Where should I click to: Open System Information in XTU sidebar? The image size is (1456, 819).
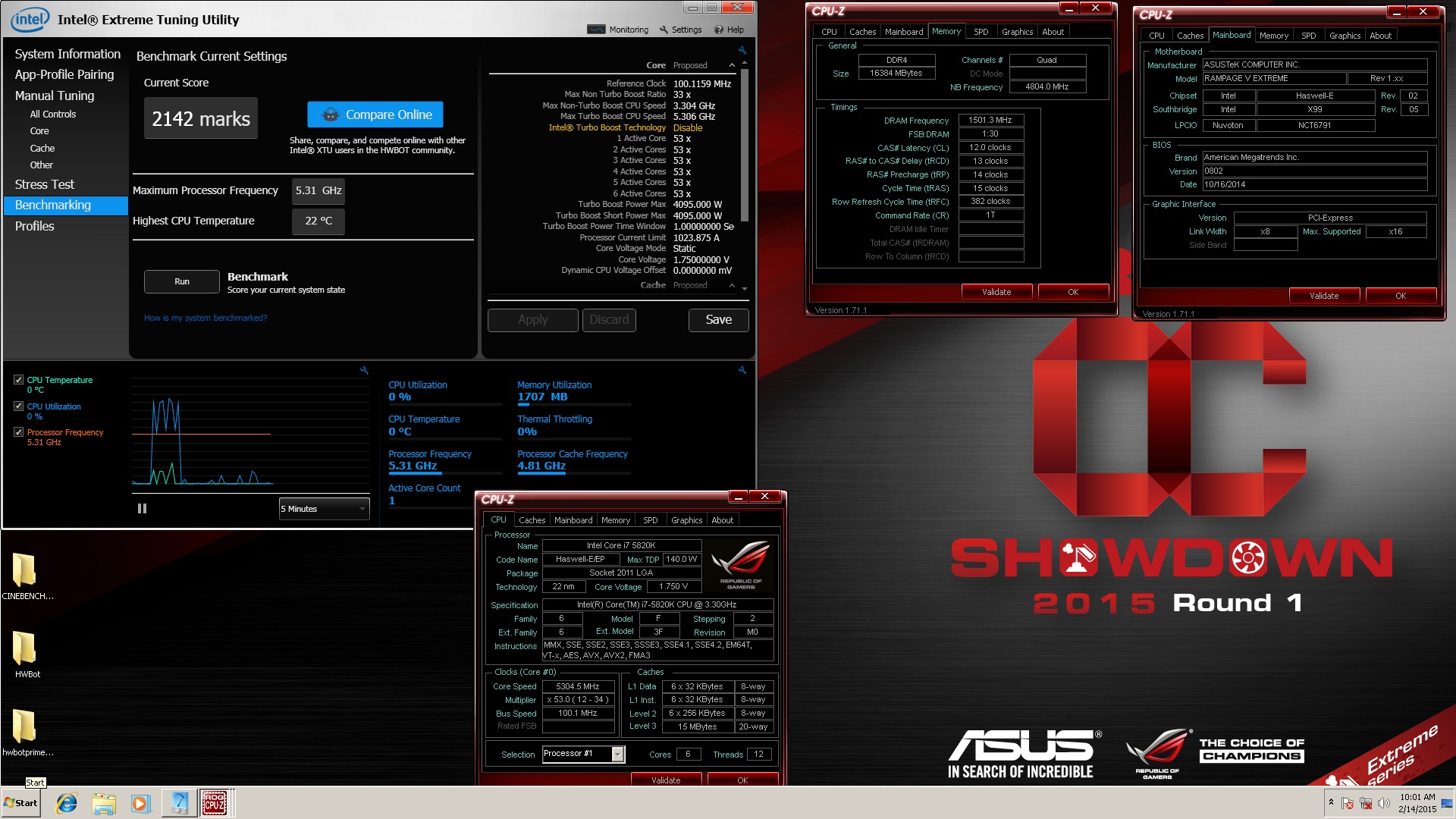[67, 54]
